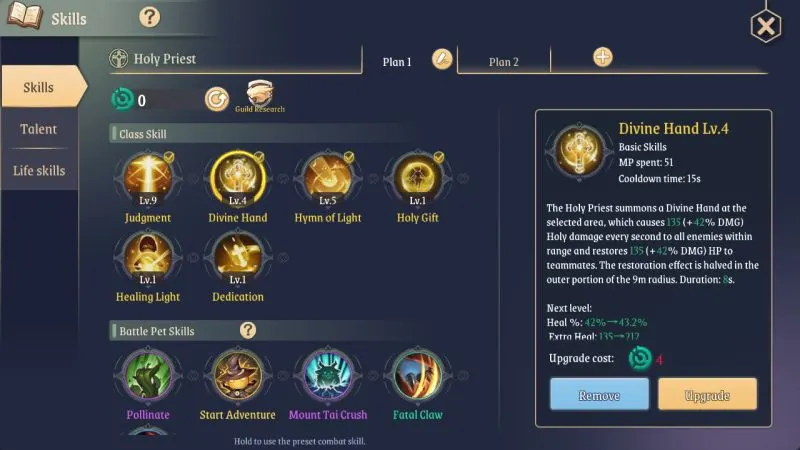The width and height of the screenshot is (800, 450).
Task: Open the Guild Research icon
Action: coord(260,96)
